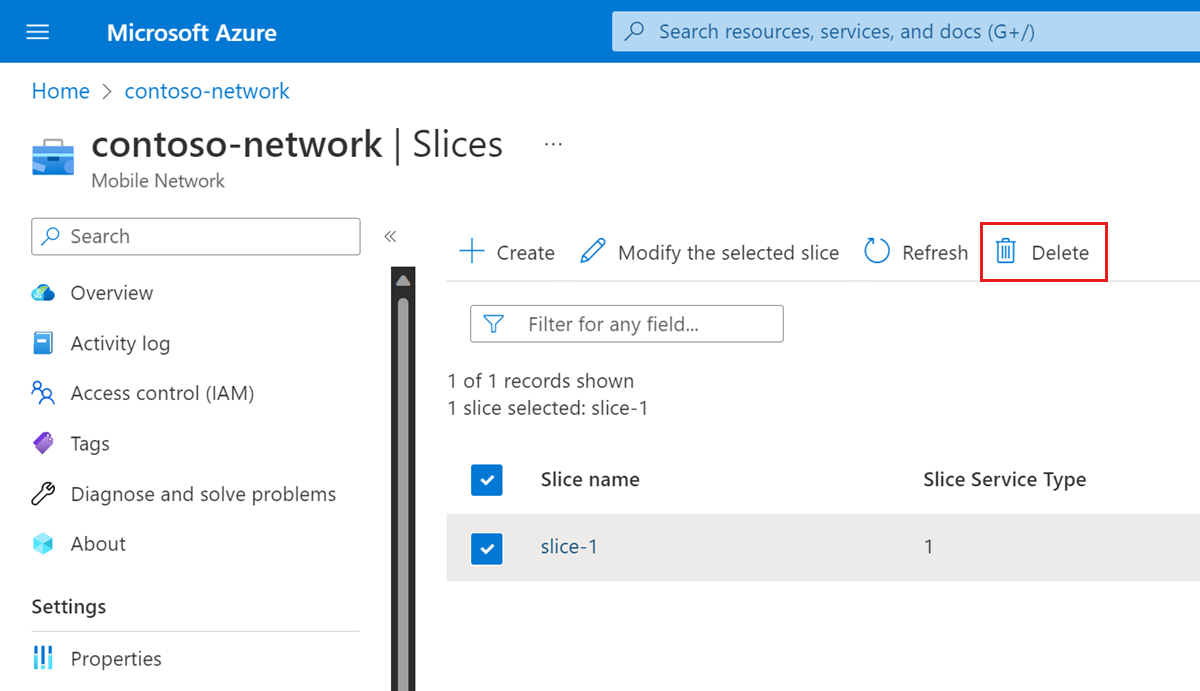
Task: Open the slice-1 resource link
Action: pyautogui.click(x=569, y=547)
